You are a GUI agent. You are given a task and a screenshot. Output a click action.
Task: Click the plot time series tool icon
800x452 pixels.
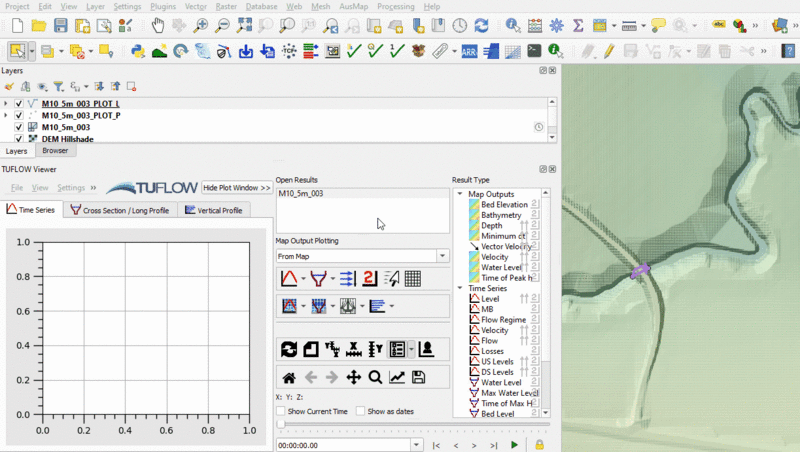288,278
